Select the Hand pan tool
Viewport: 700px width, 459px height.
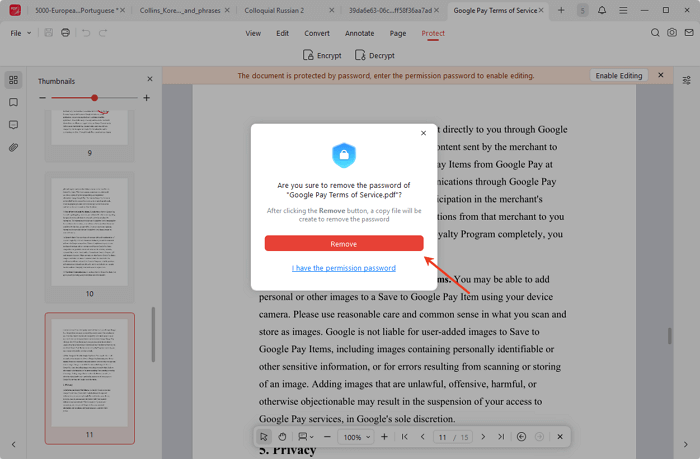click(282, 437)
